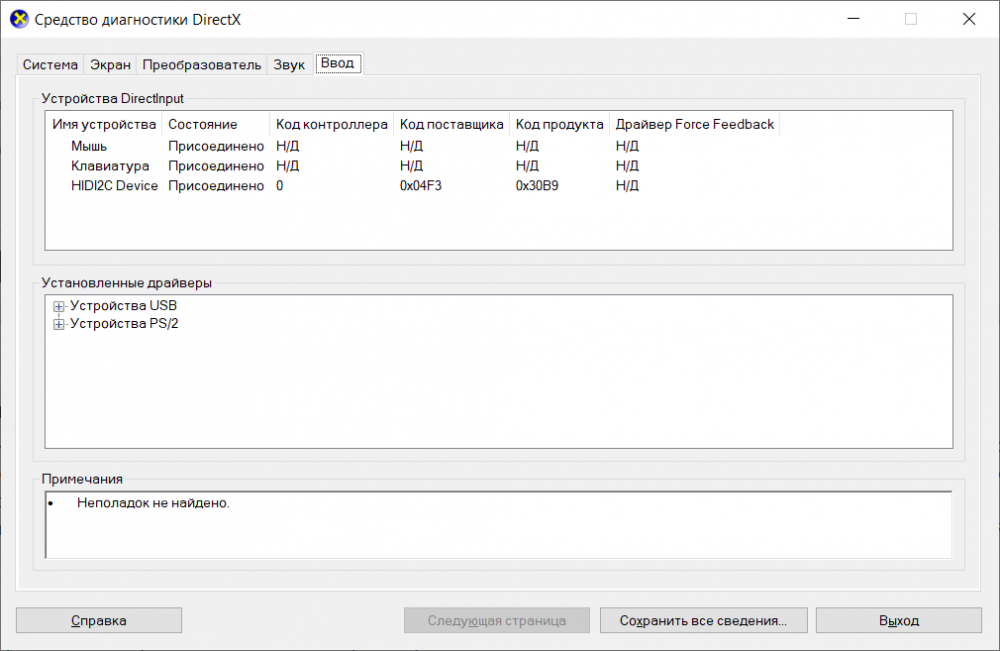Click Сохранить все сведения button
This screenshot has width=1000, height=651.
click(x=703, y=620)
